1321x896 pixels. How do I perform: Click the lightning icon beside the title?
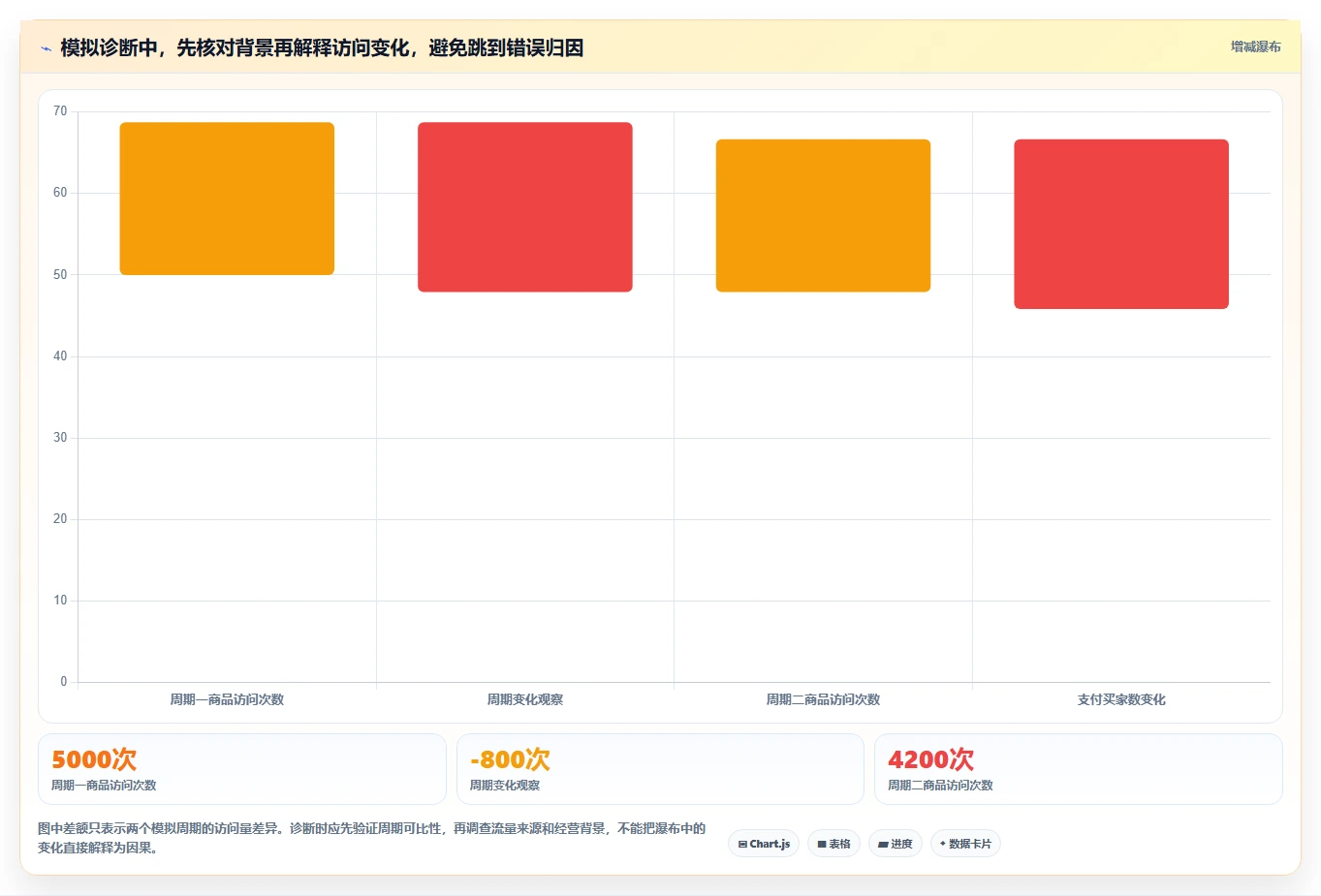click(46, 48)
